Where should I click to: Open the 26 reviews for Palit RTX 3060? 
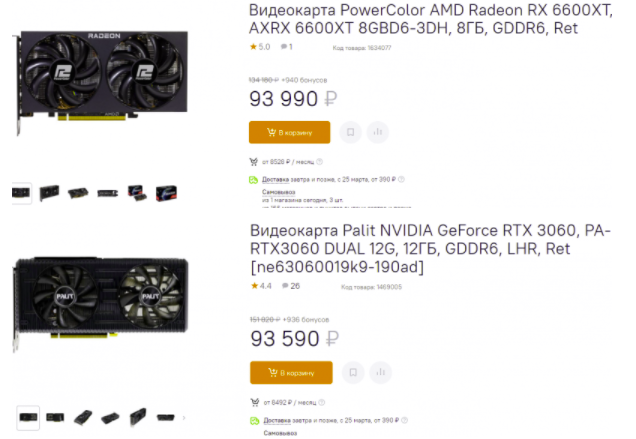291,286
